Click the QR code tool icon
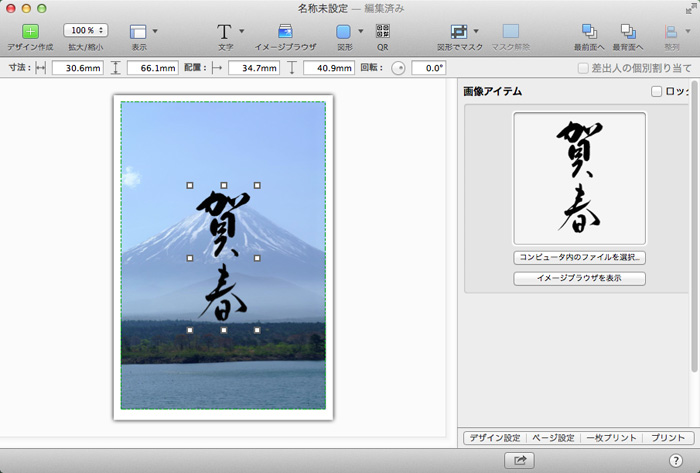 (x=382, y=31)
